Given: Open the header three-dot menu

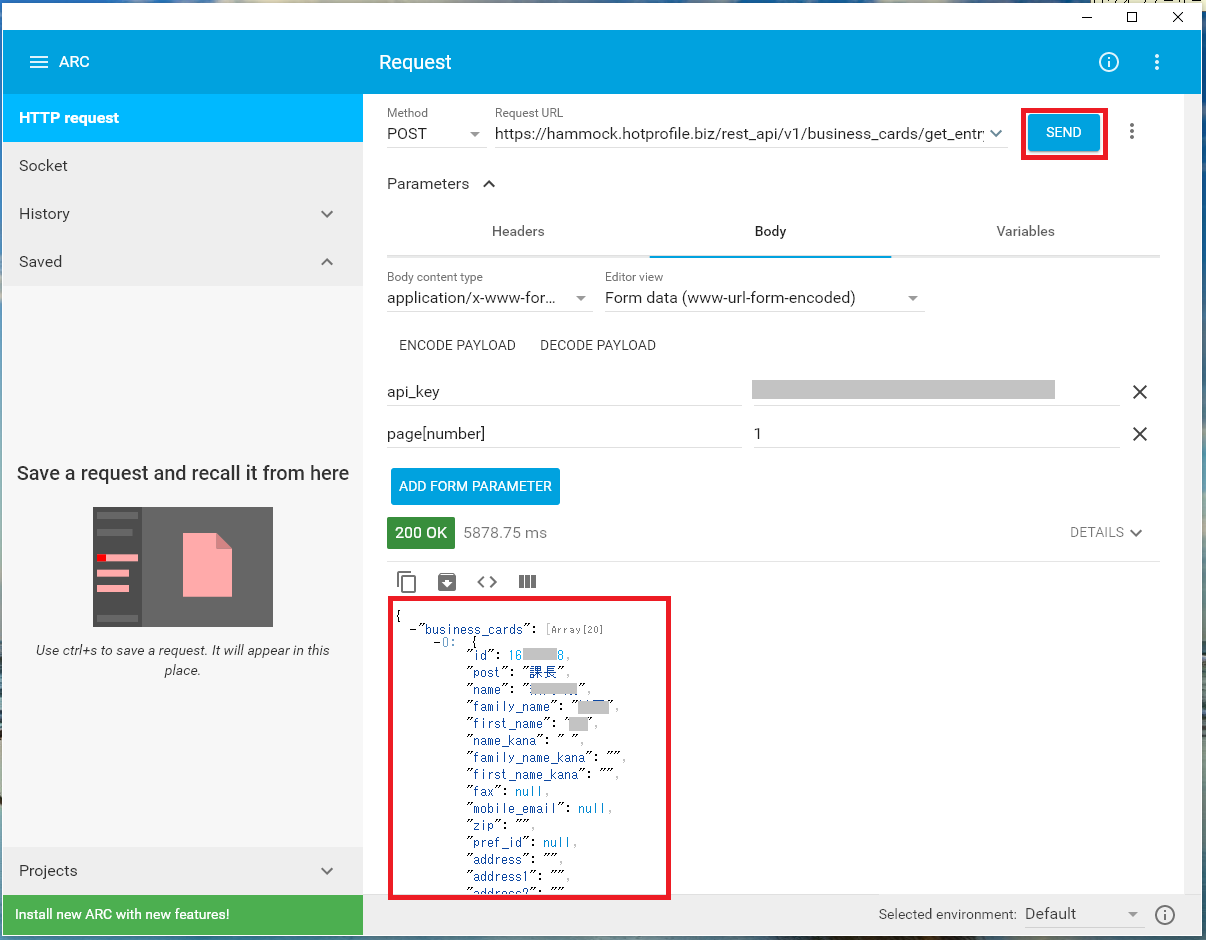Looking at the screenshot, I should 1157,62.
